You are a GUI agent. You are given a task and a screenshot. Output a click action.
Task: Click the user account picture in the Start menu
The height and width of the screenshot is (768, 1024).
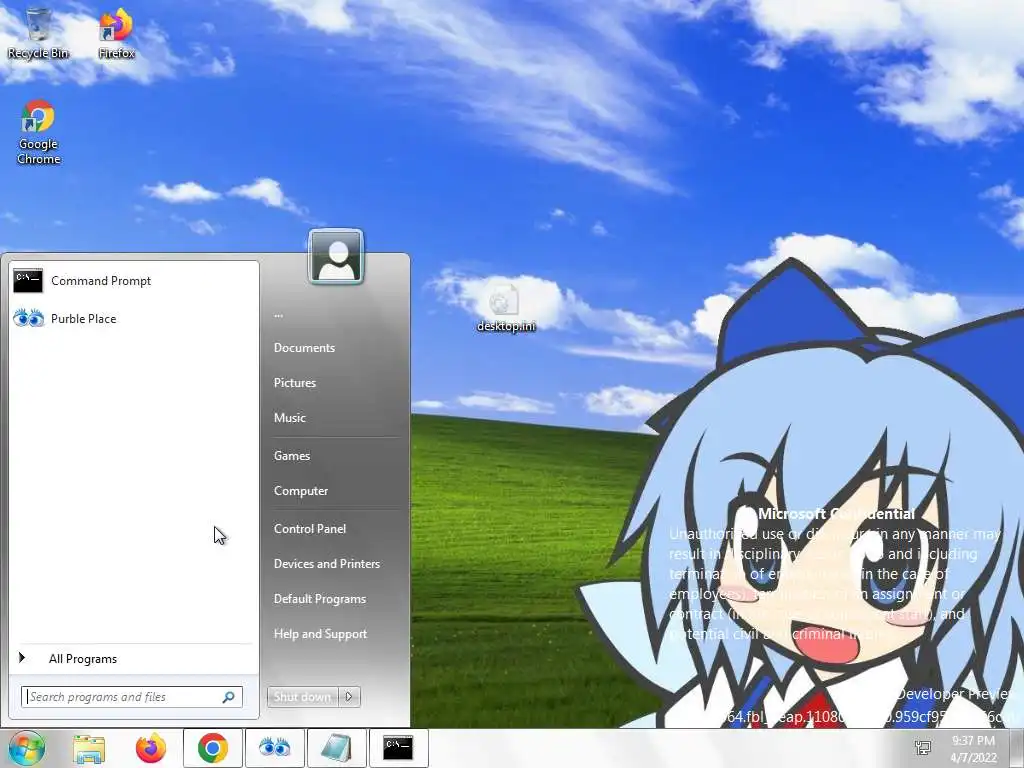click(336, 257)
